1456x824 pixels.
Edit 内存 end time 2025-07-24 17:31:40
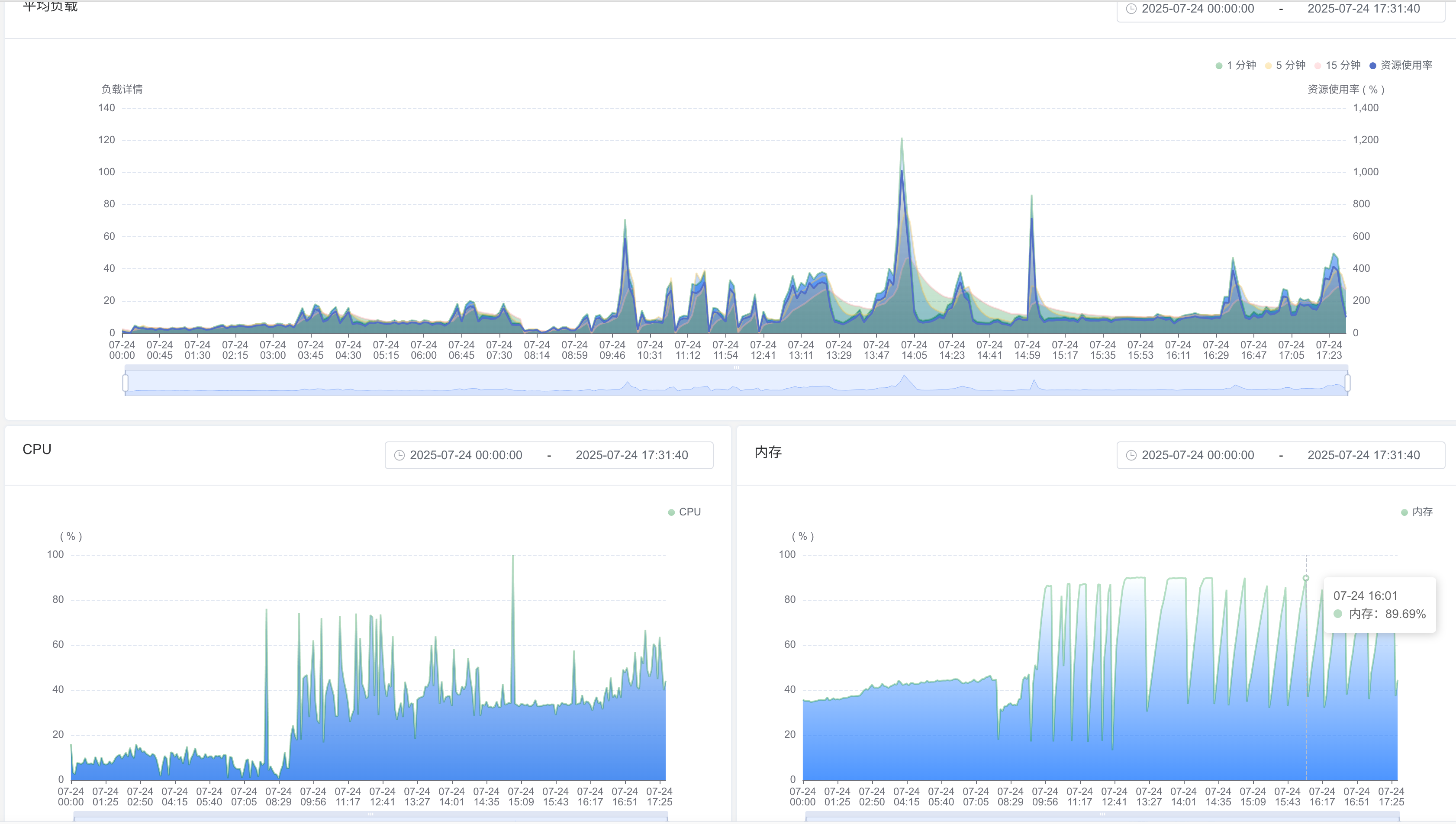(1363, 456)
